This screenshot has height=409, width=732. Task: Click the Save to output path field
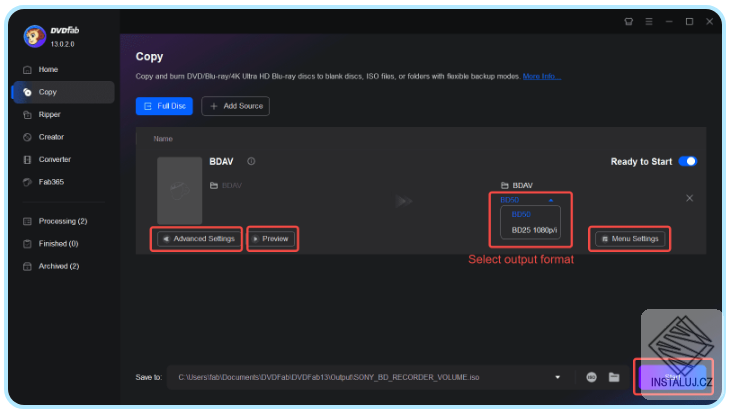(x=370, y=377)
